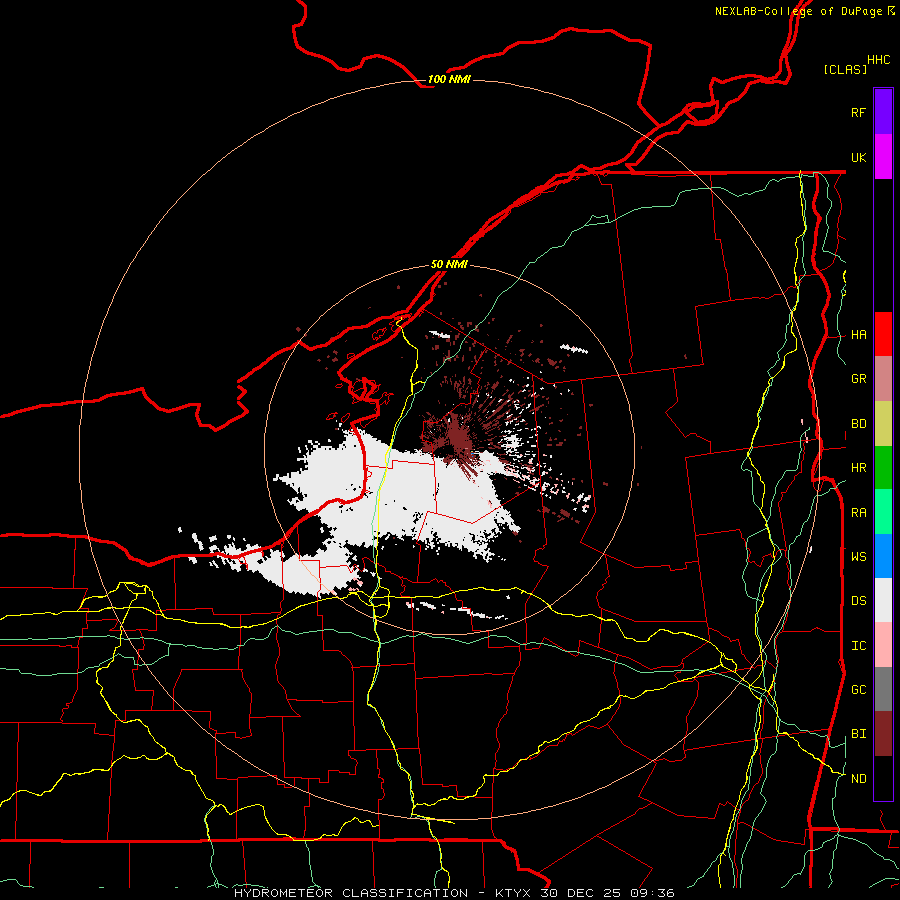Click the UK magenta legend swatch
The height and width of the screenshot is (900, 900).
(883, 157)
